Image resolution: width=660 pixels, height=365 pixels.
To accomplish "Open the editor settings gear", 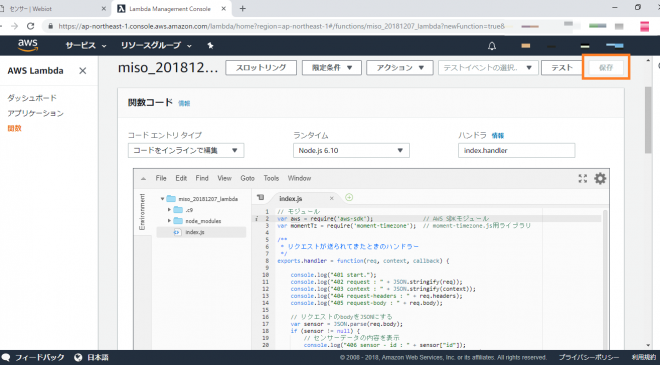I will click(x=600, y=179).
